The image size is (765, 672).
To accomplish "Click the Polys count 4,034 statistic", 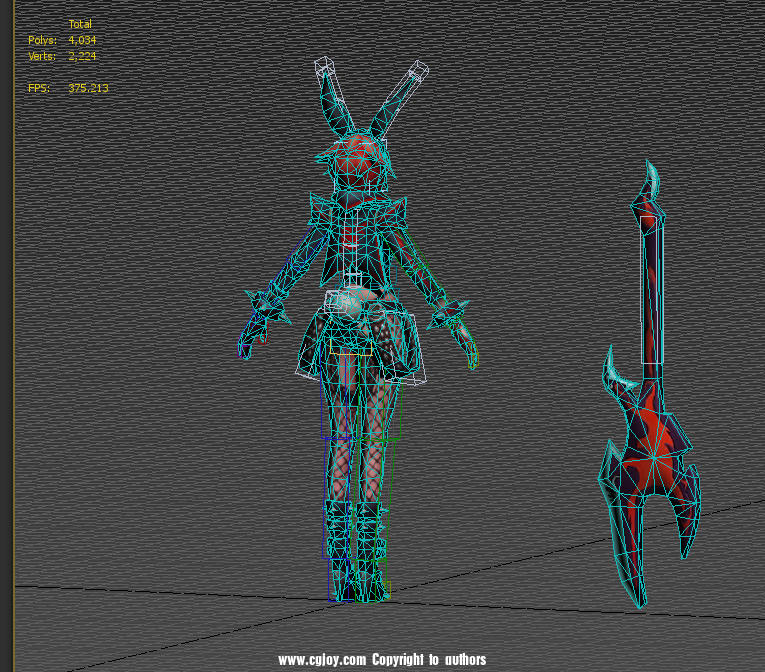I will point(82,40).
